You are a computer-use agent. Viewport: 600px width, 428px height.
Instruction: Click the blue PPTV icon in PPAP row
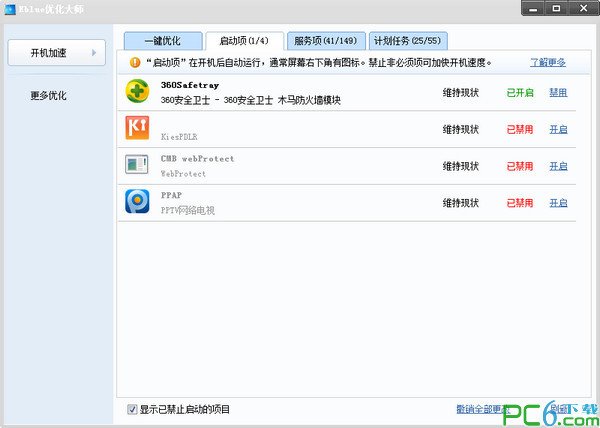pyautogui.click(x=137, y=201)
